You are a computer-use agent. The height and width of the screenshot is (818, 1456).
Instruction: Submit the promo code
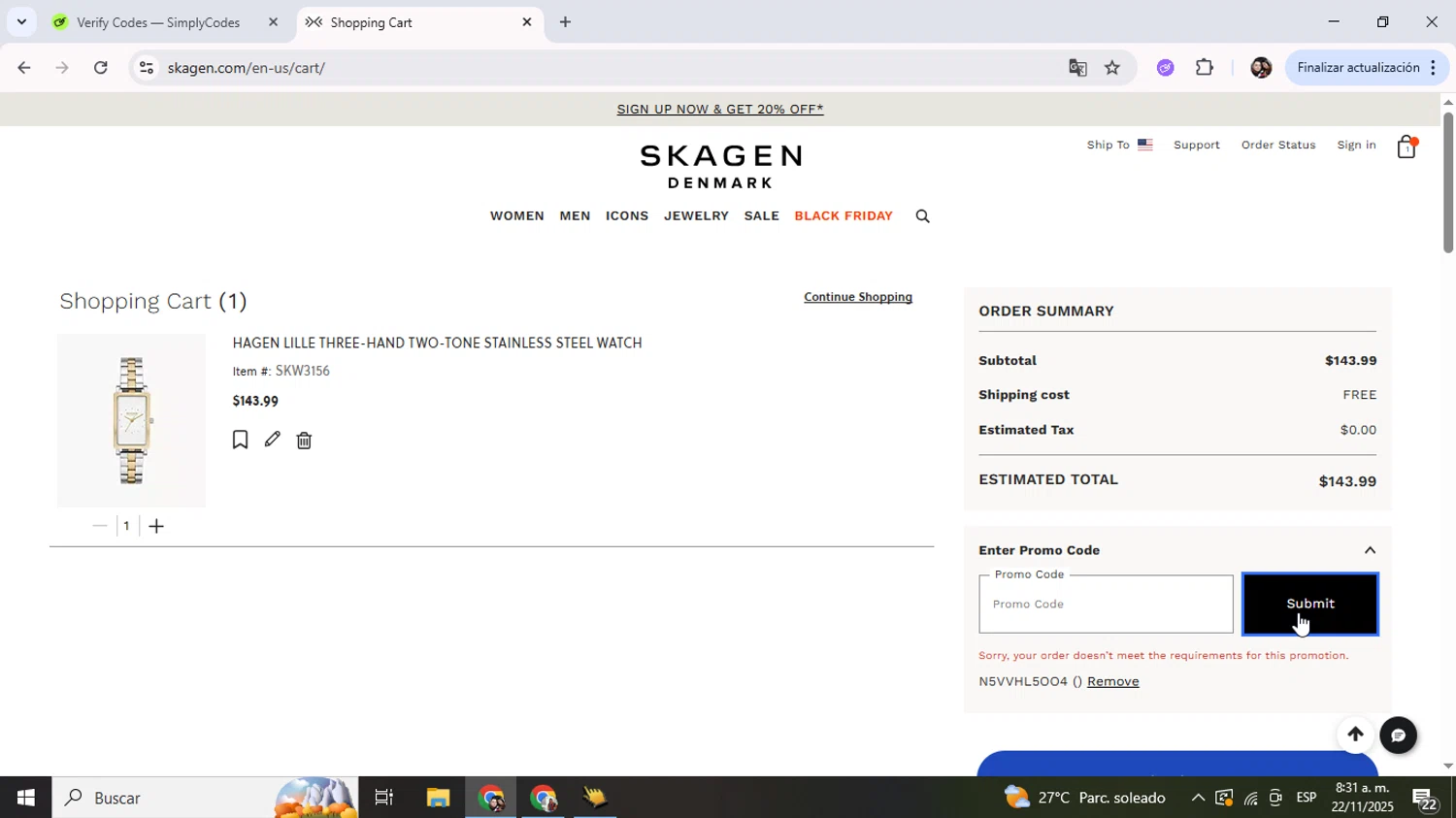point(1309,604)
